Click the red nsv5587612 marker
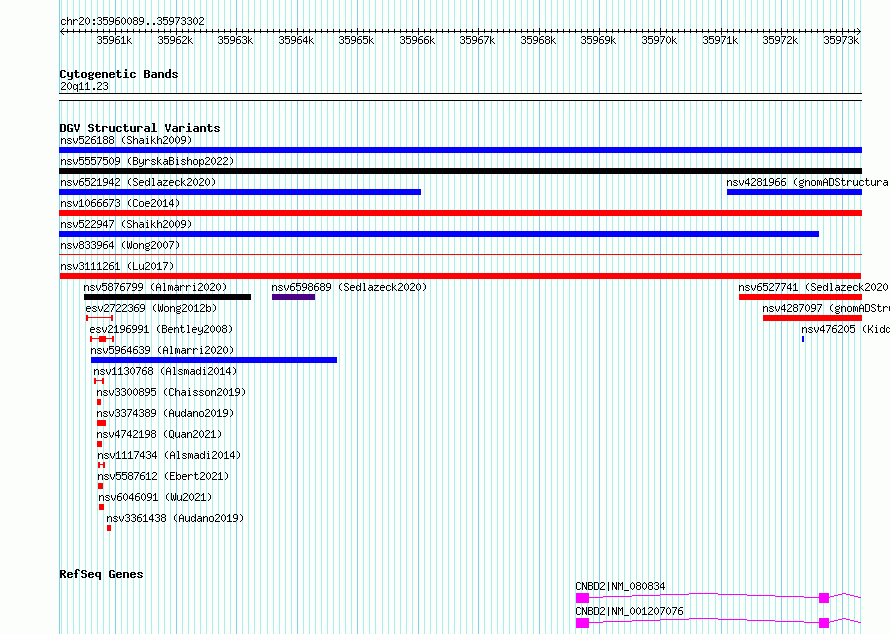 click(100, 486)
